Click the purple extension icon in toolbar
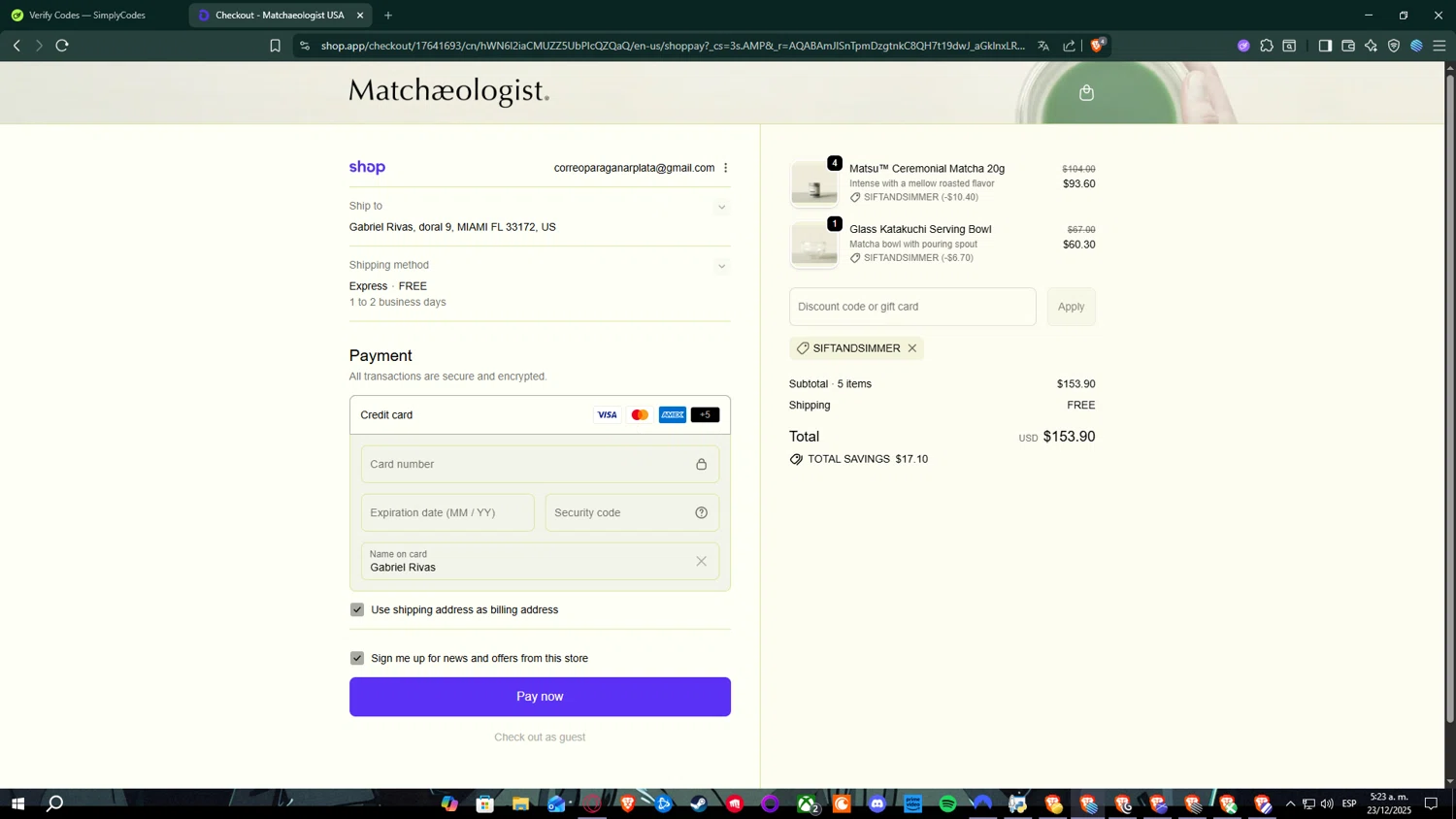Image resolution: width=1456 pixels, height=819 pixels. pyautogui.click(x=1243, y=46)
